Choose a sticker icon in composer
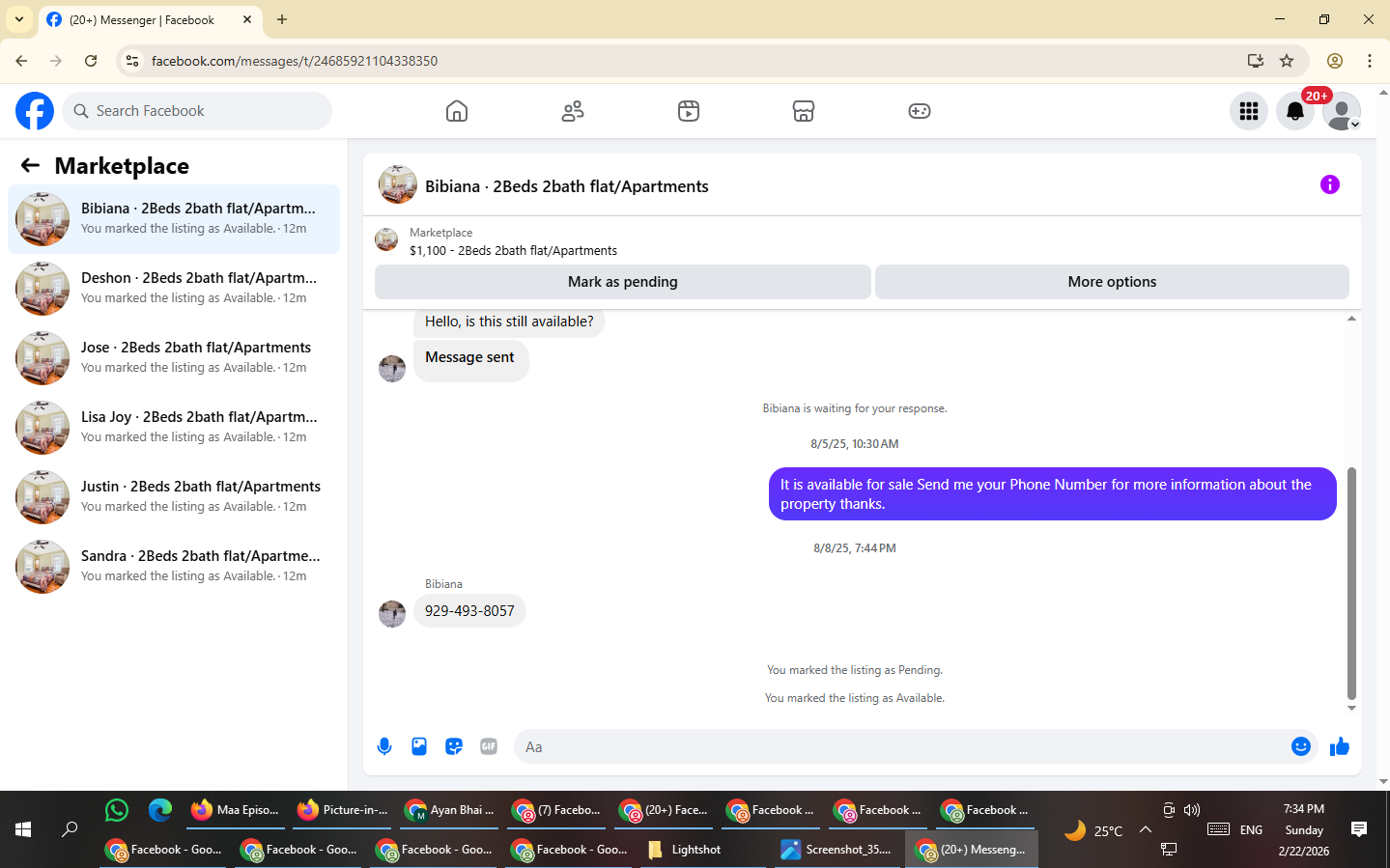Screen dimensions: 1390x868 (454, 746)
